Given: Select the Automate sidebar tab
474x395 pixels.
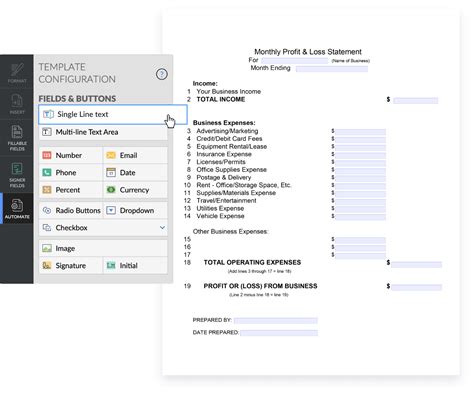Looking at the screenshot, I should [17, 208].
